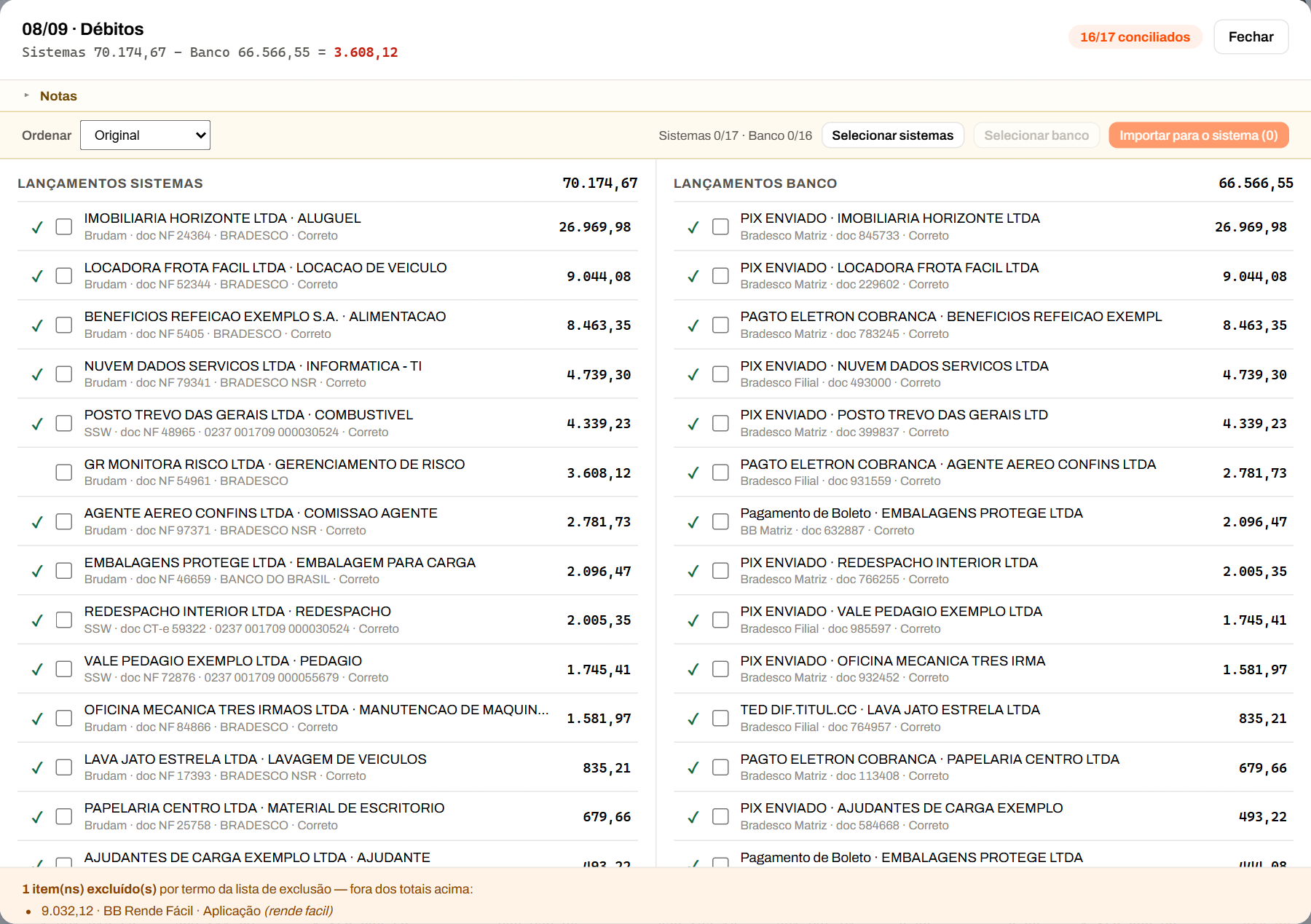1311x924 pixels.
Task: Click the checkmark for PAPELARIA CENTRO MATERIAL DE ESCRITORIO
Action: click(37, 817)
